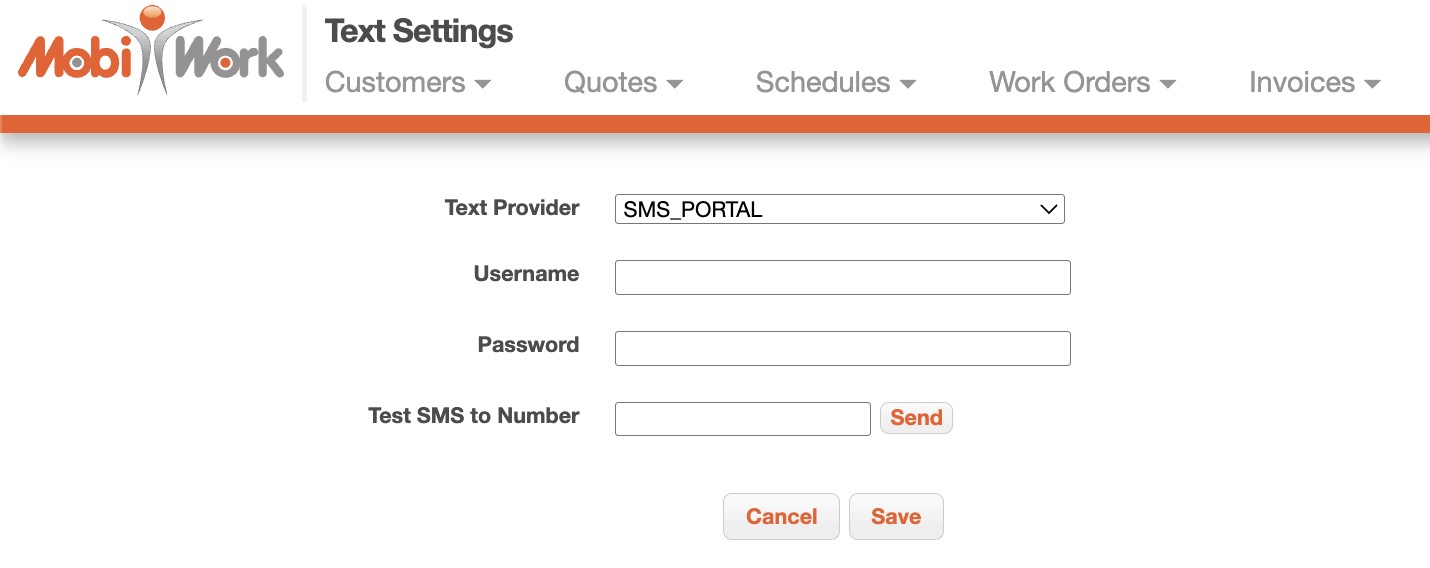
Task: Cancel the text settings changes
Action: click(x=781, y=517)
